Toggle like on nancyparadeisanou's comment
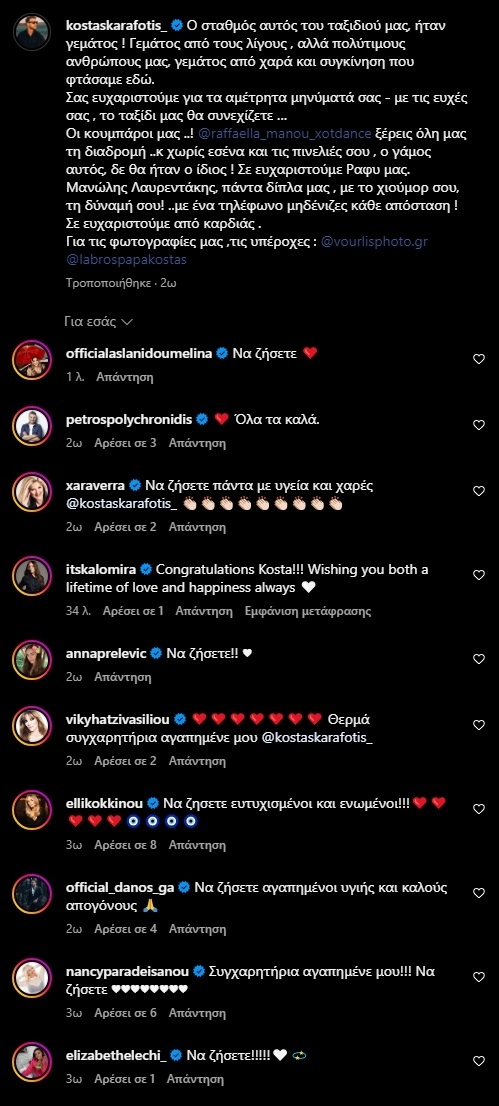Screen dimensions: 499x1106 [479, 977]
